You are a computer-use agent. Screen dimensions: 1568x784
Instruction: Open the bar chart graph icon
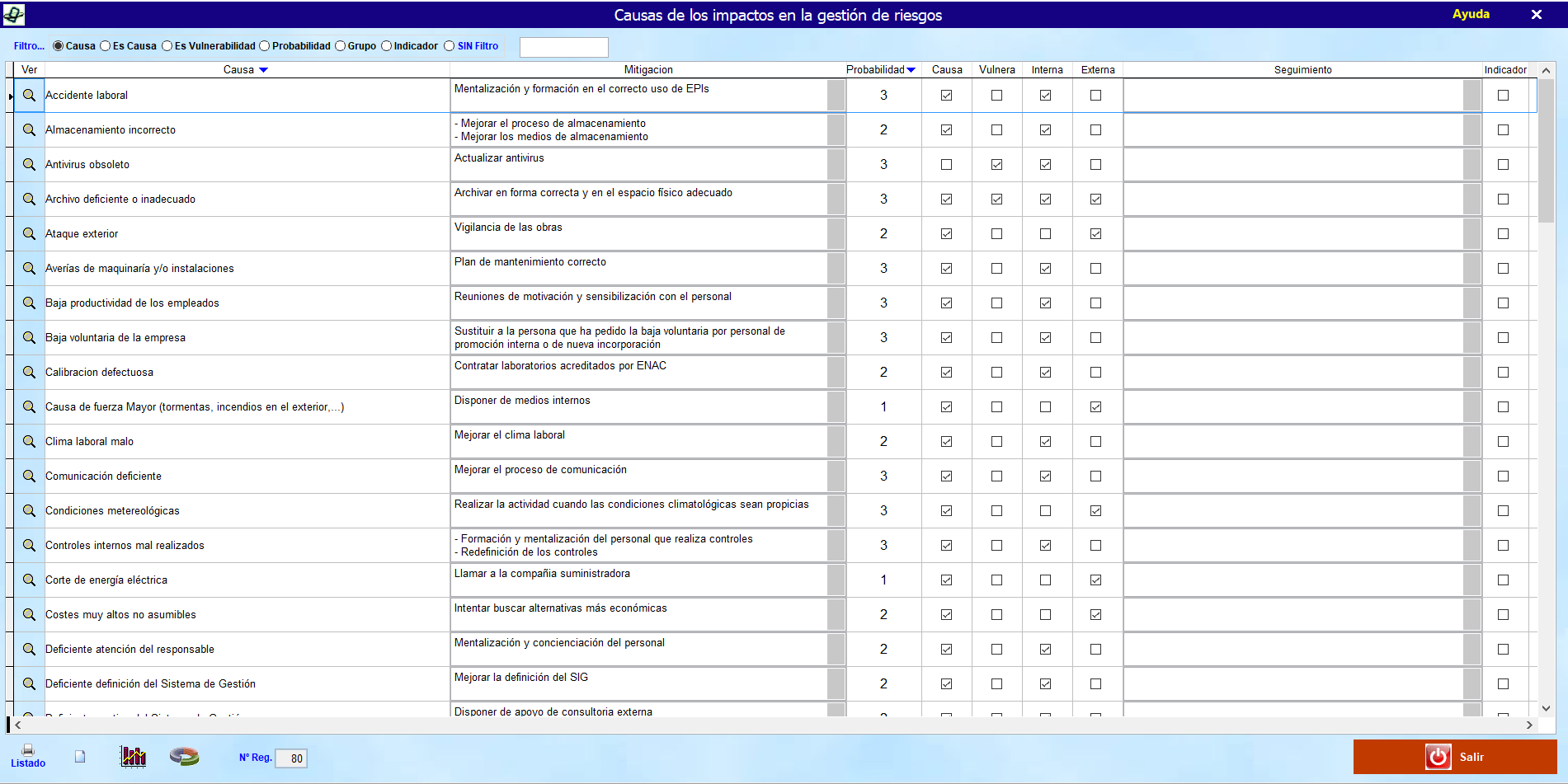pos(133,756)
